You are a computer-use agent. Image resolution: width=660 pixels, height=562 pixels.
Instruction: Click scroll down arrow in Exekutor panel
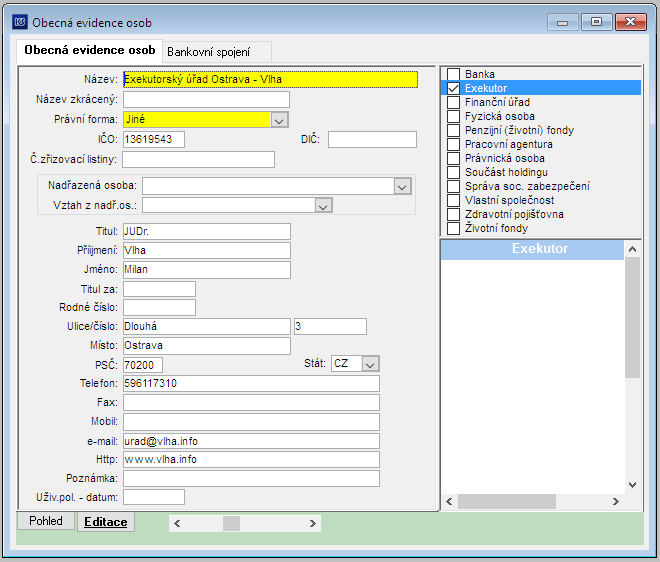[x=632, y=485]
